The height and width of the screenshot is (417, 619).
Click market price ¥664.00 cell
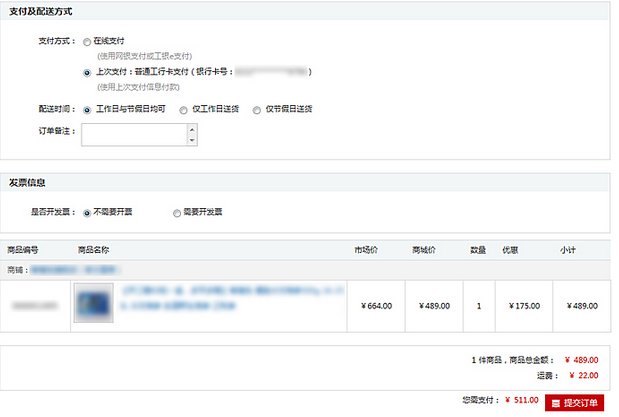pyautogui.click(x=376, y=306)
